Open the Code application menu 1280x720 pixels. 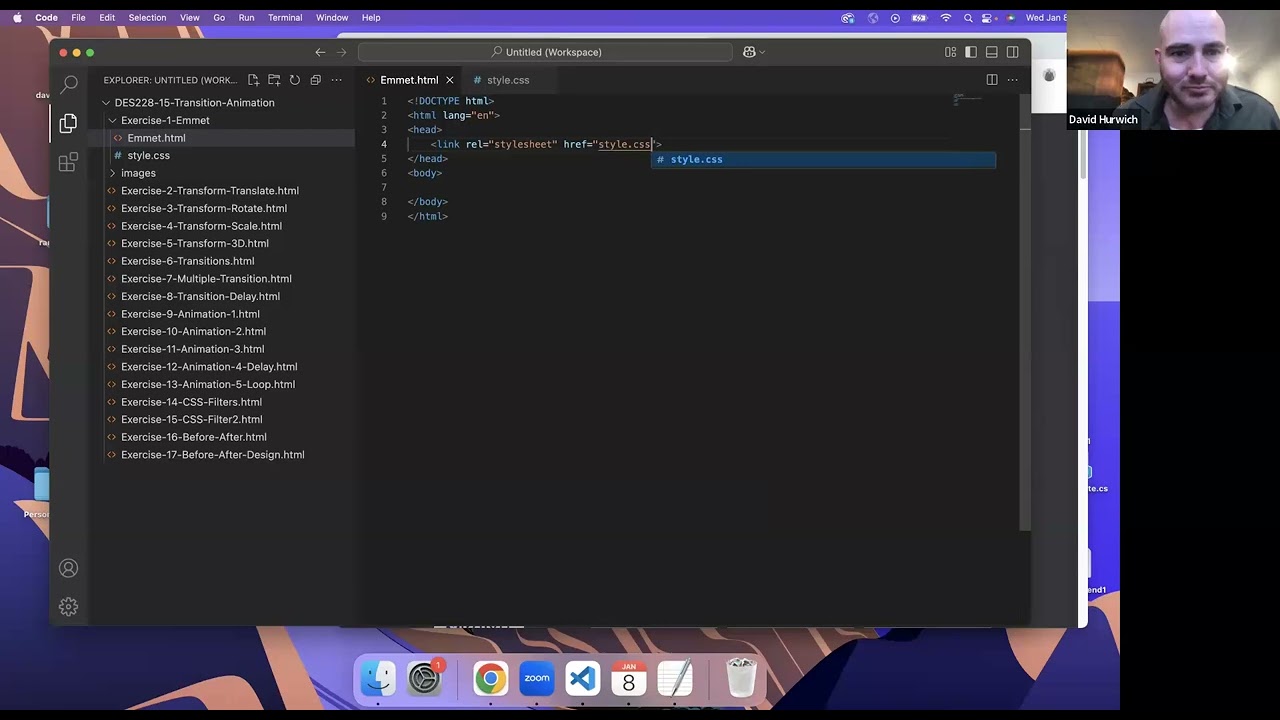click(x=46, y=18)
